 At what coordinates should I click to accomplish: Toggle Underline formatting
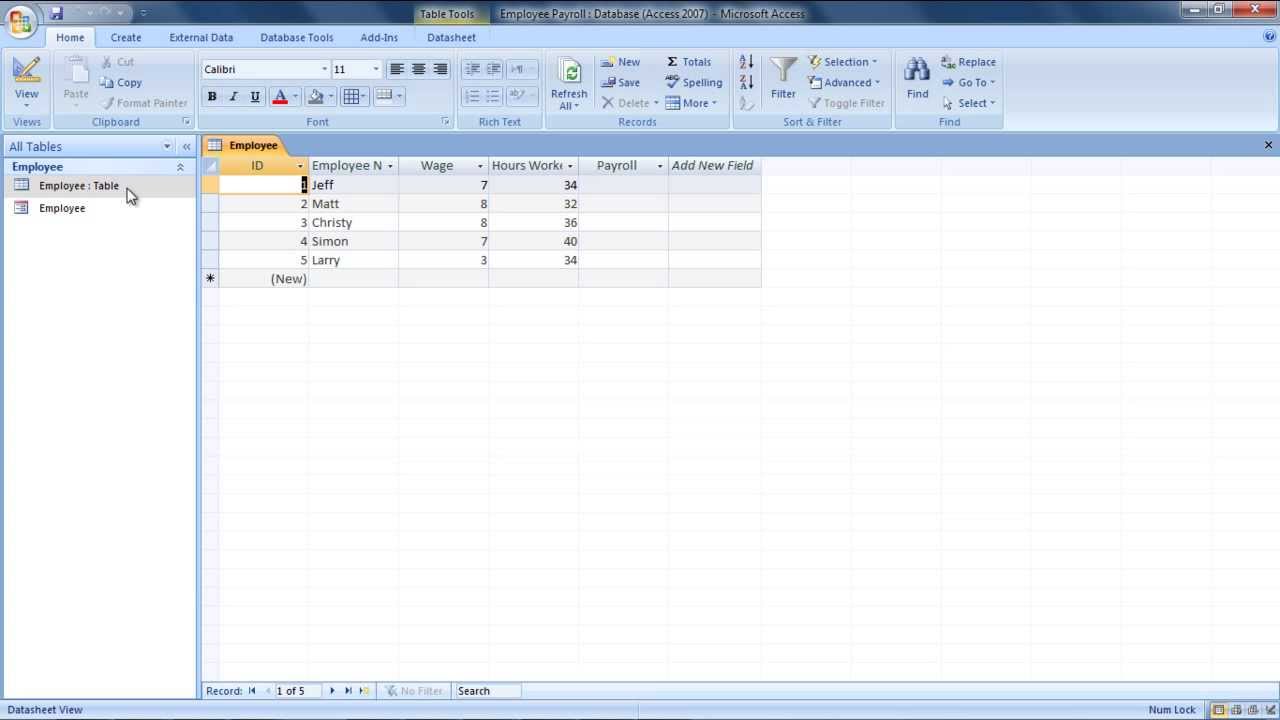click(255, 96)
